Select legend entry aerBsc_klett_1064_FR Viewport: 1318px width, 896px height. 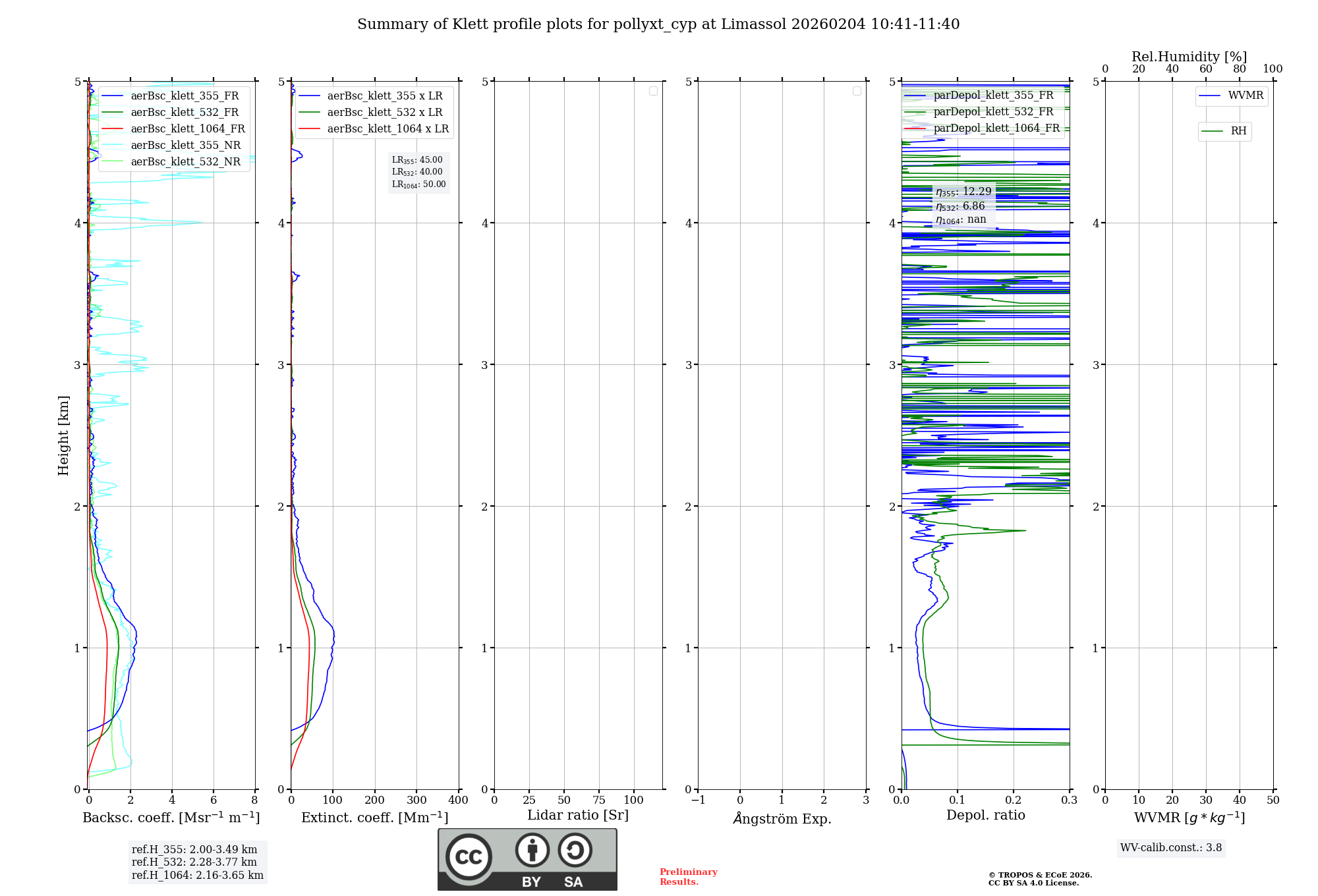[x=174, y=128]
